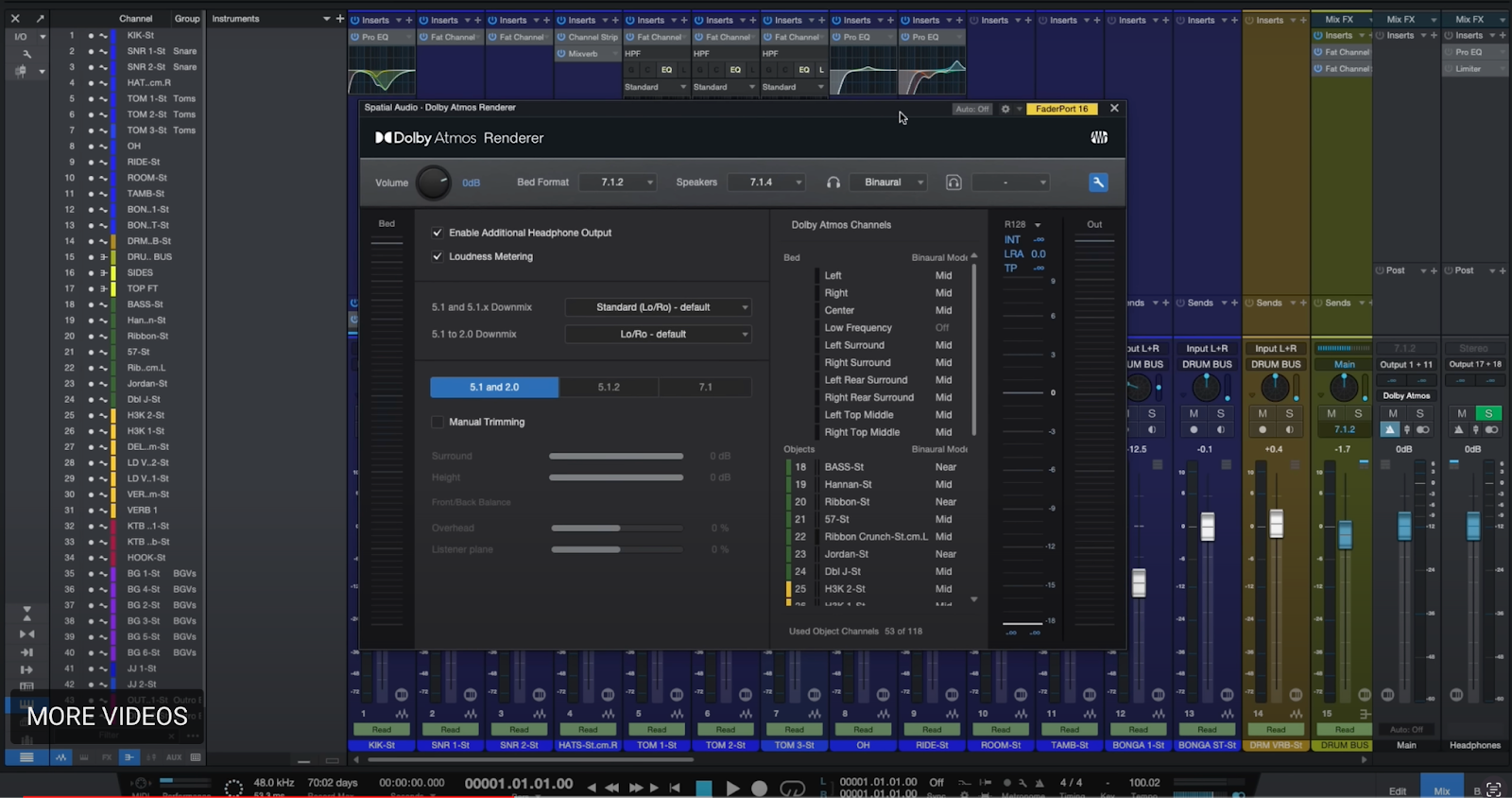The image size is (1512, 798).
Task: Click the metronome icon on Headphones channel
Action: point(1458,429)
